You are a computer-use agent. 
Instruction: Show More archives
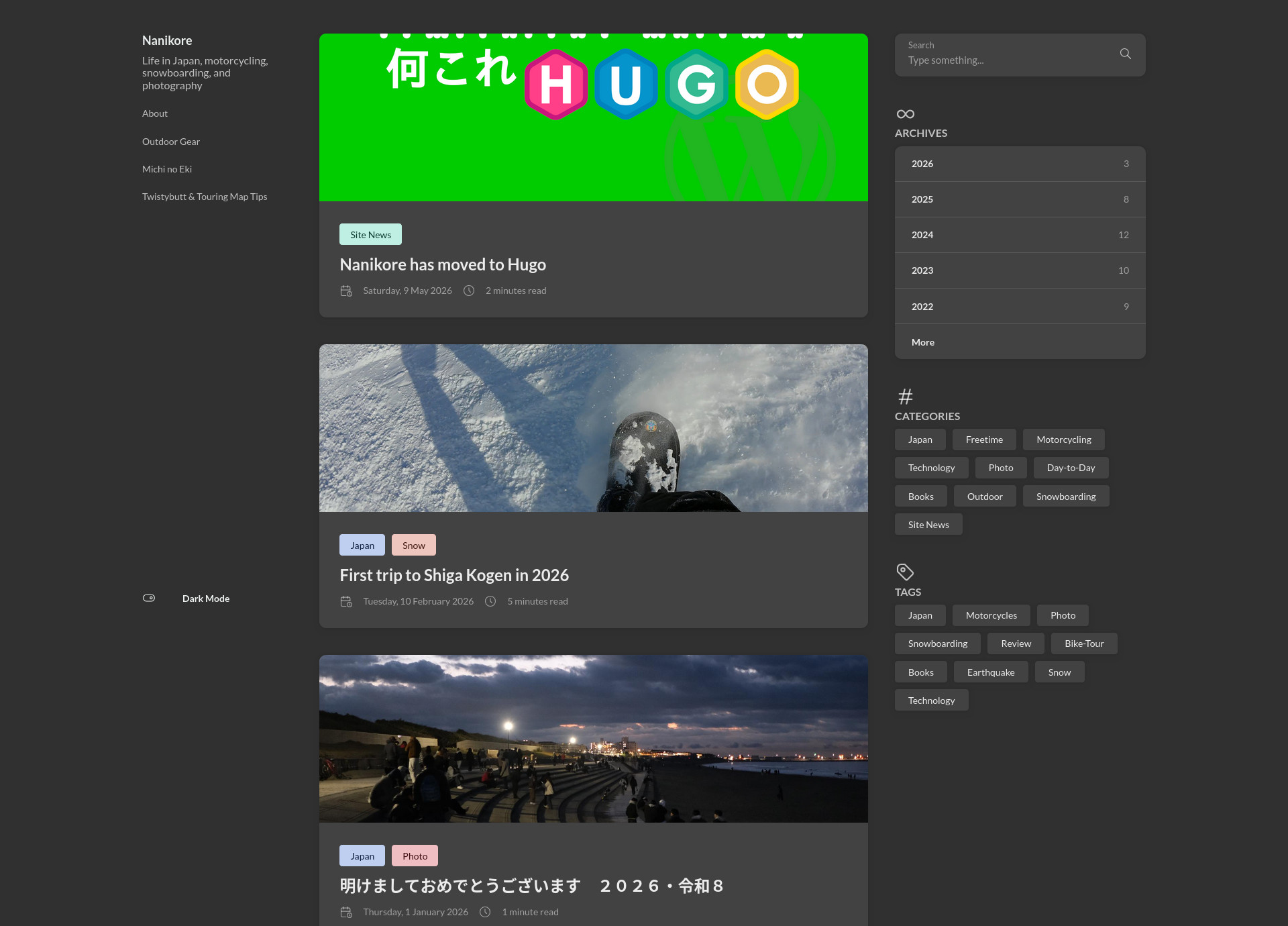point(1020,342)
